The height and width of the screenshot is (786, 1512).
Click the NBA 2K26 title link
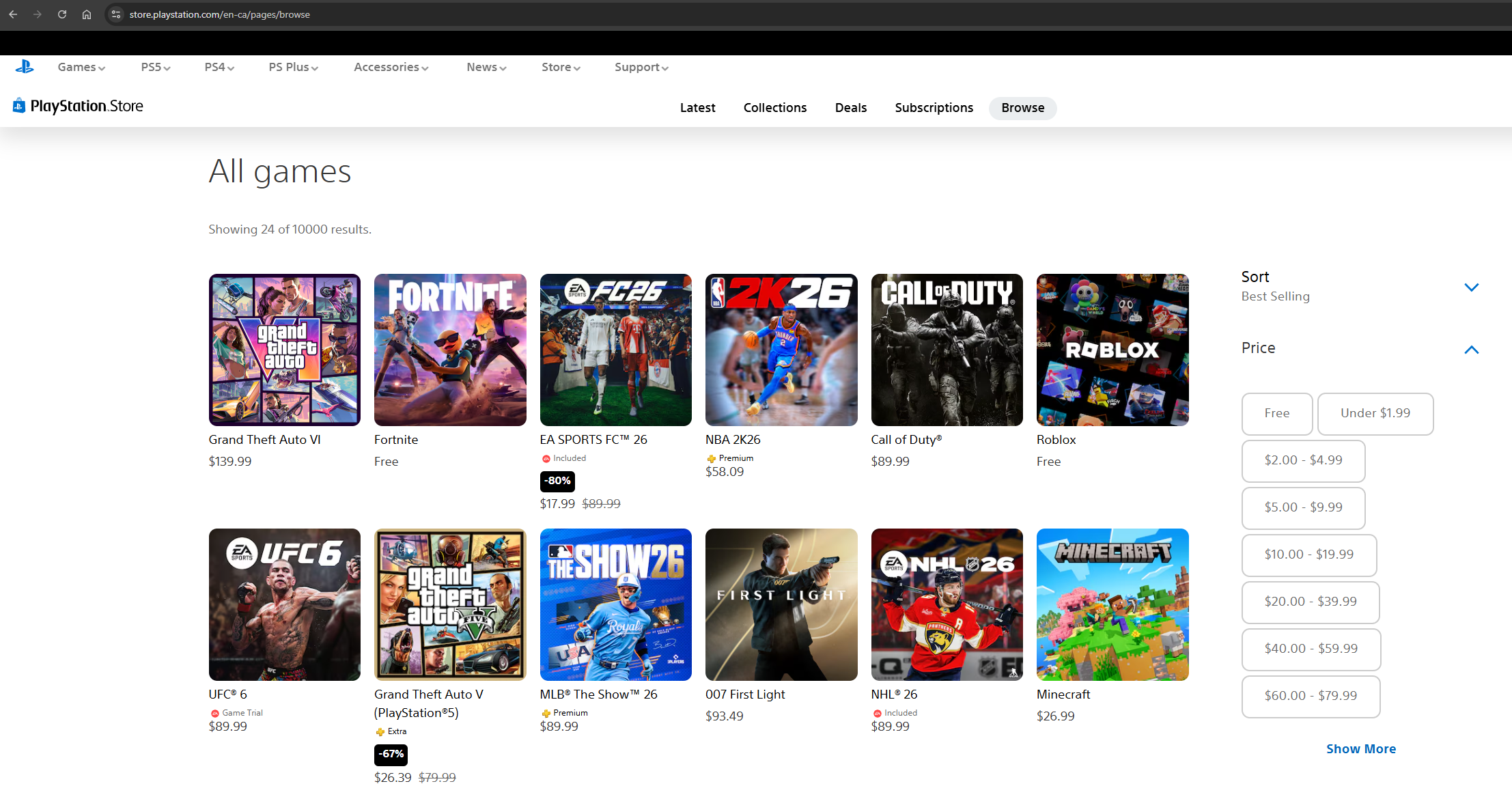pyautogui.click(x=733, y=440)
